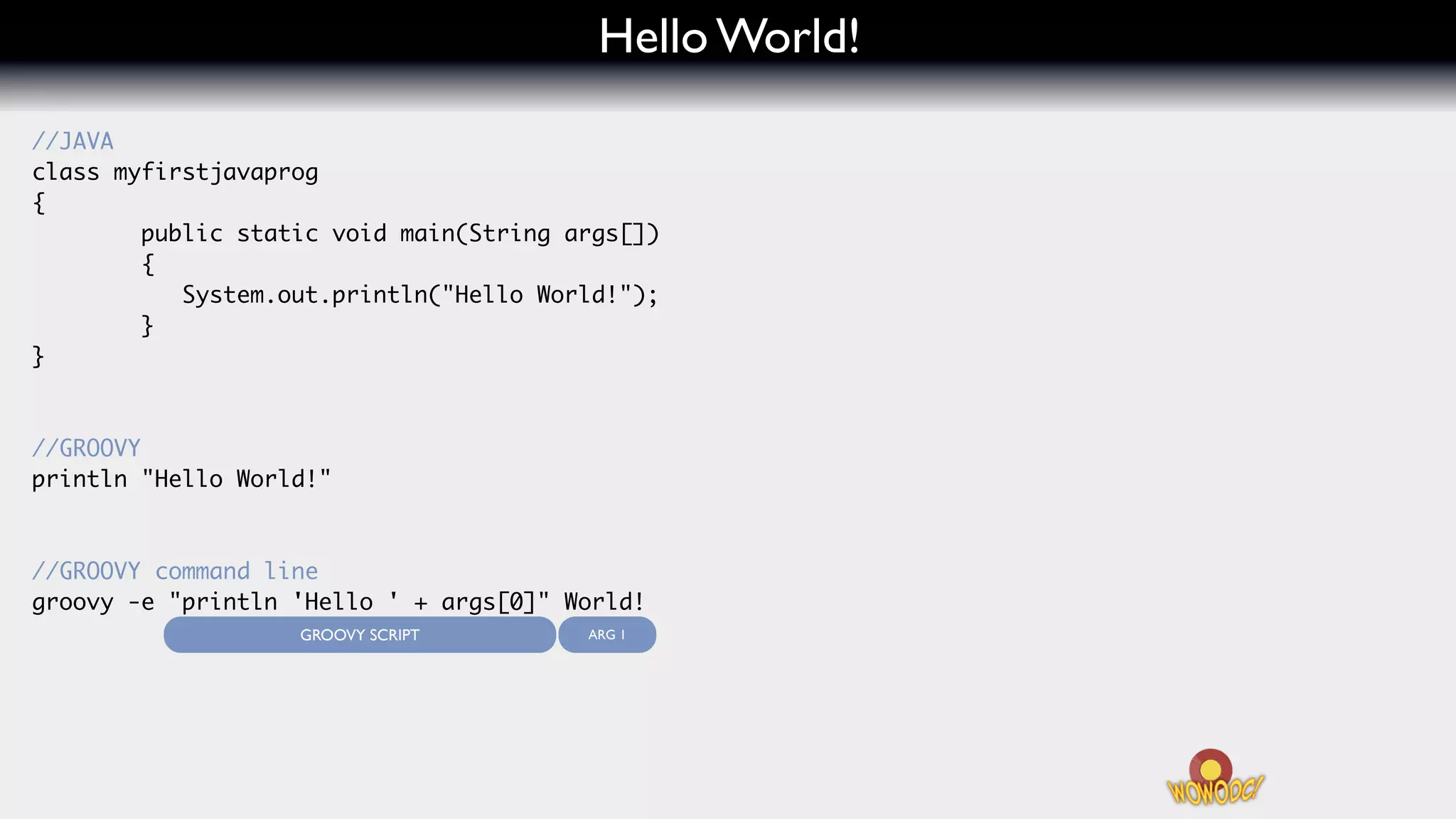Click the //GROOVY command line comment
Image resolution: width=1456 pixels, height=819 pixels.
click(x=175, y=571)
